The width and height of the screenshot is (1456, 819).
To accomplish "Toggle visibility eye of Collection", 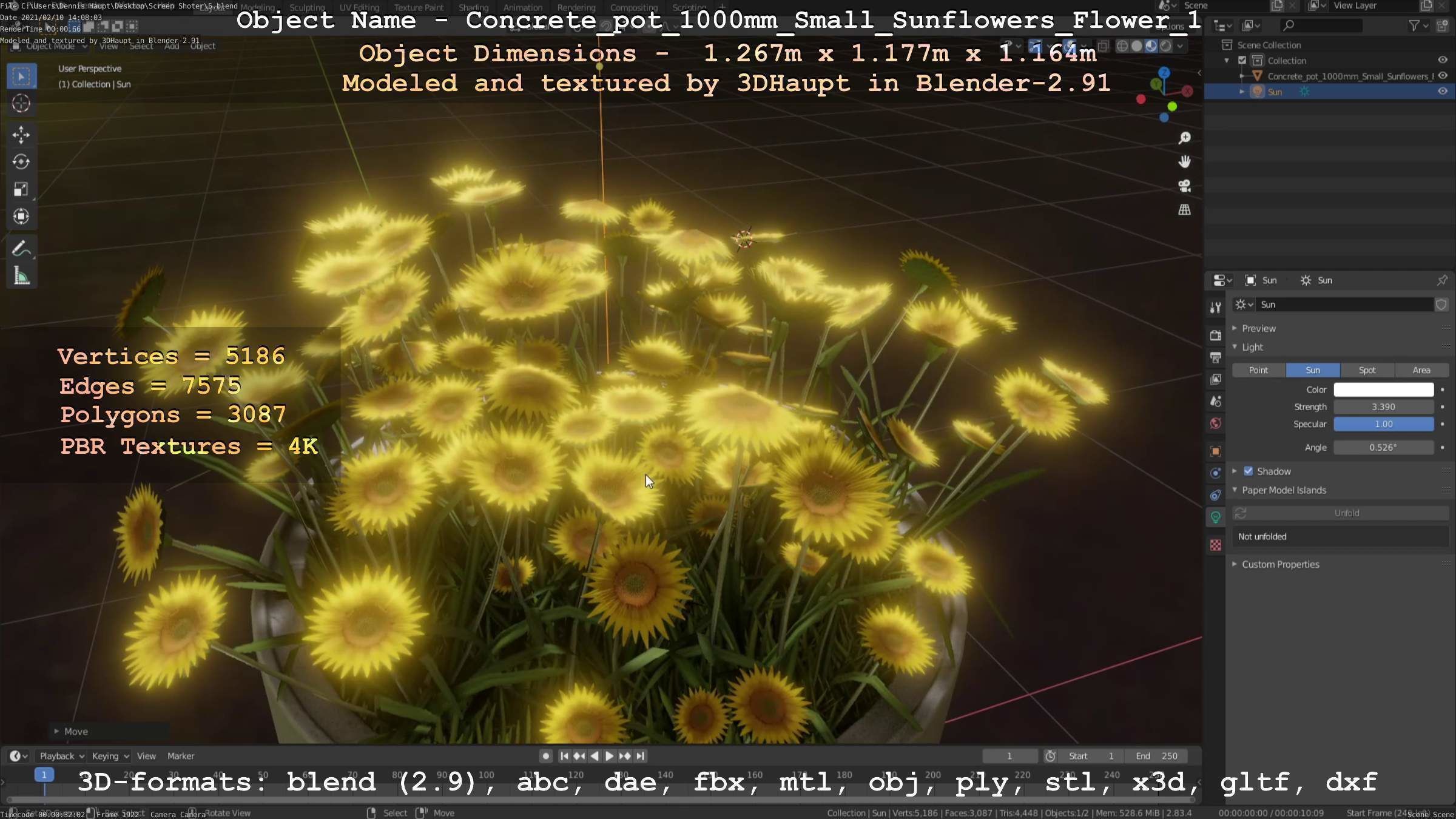I will pos(1443,60).
